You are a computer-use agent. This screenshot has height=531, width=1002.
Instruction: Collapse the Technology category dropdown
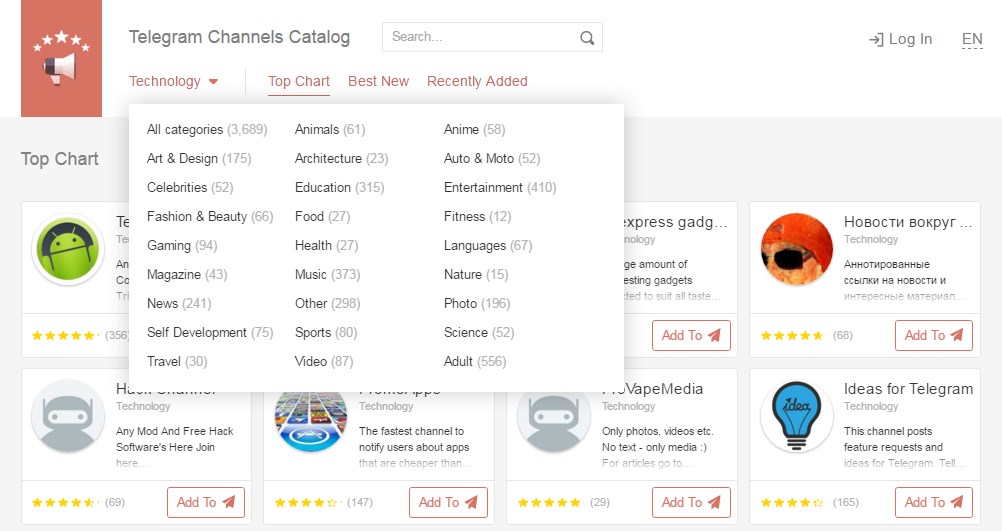click(174, 82)
